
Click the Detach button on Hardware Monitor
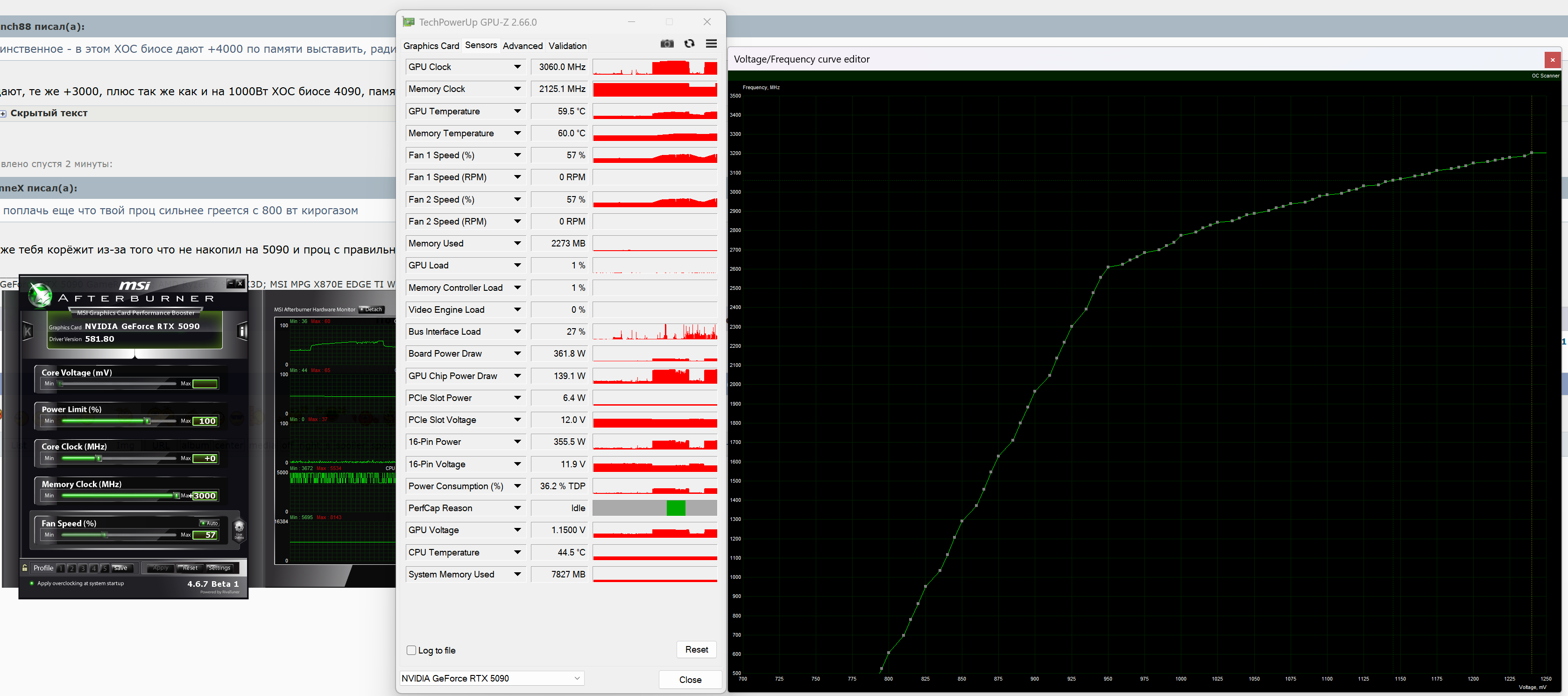[371, 309]
